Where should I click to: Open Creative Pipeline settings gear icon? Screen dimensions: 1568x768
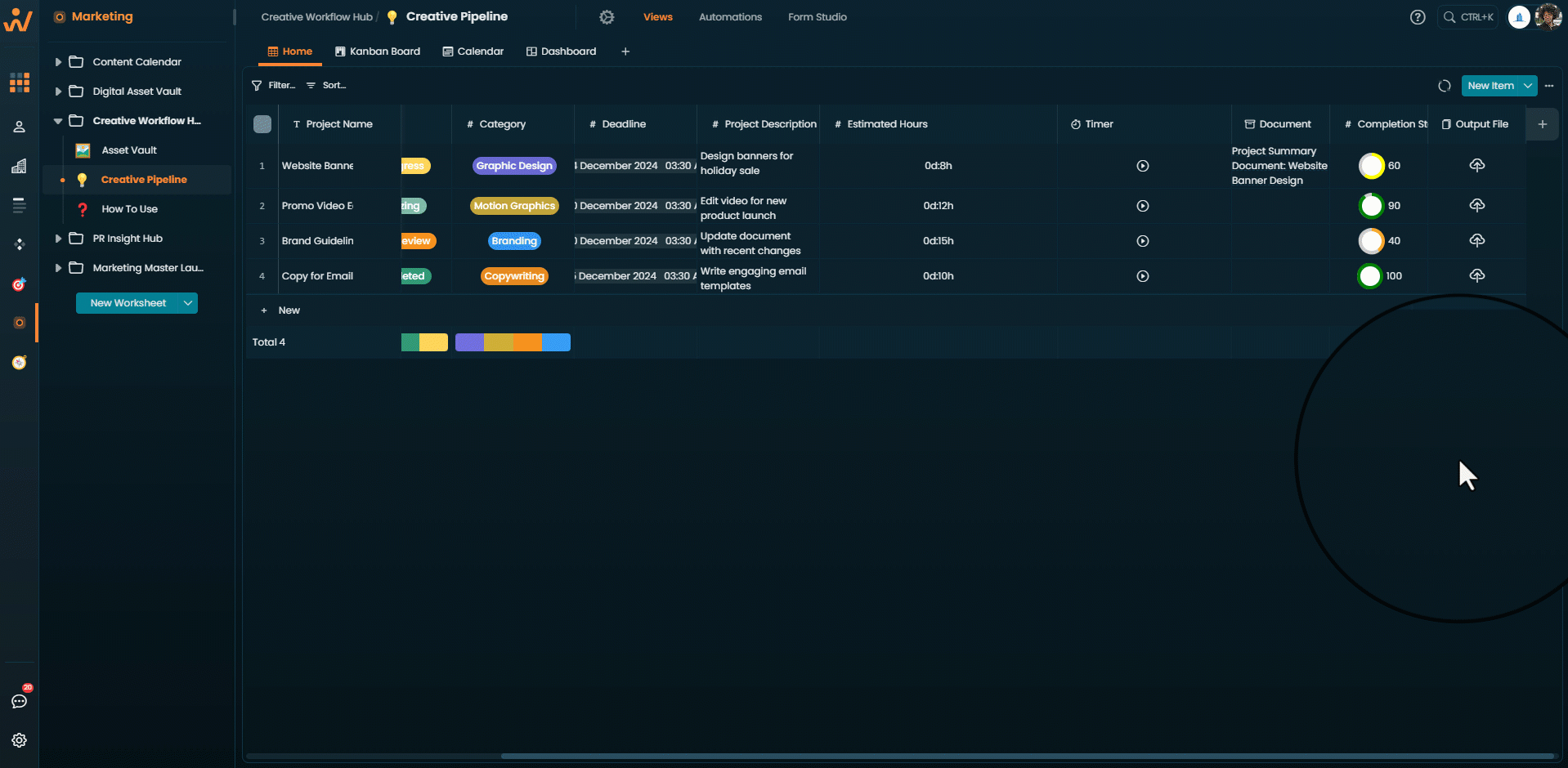[x=607, y=17]
